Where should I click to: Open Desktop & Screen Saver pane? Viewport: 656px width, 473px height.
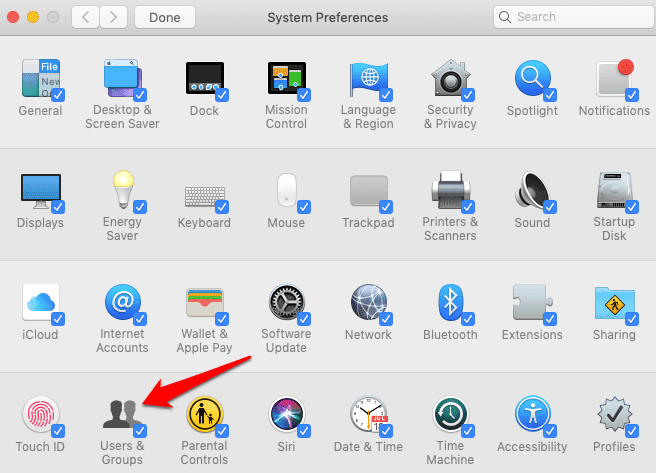coord(123,78)
